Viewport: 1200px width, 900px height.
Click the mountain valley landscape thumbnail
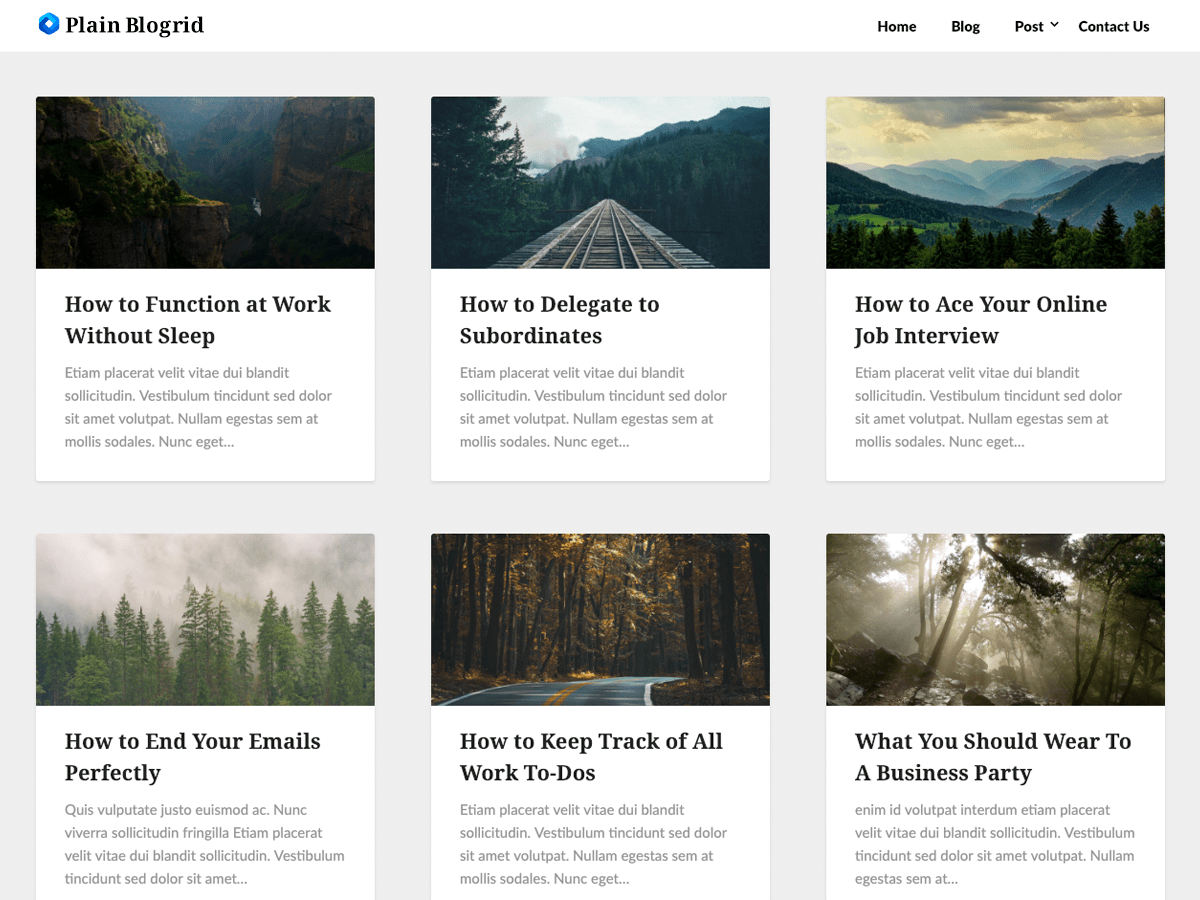coord(995,181)
